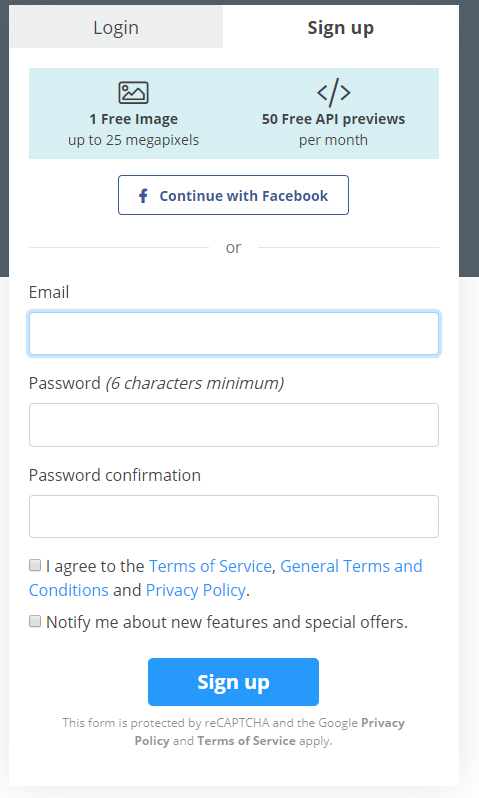This screenshot has width=479, height=798.
Task: Open Google Terms of Service reCAPTCHA link
Action: point(246,740)
